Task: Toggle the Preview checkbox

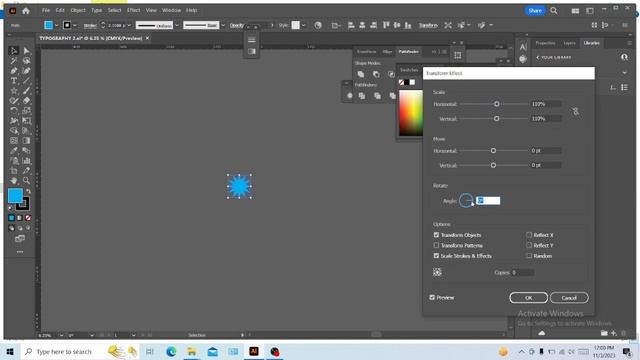Action: click(432, 298)
